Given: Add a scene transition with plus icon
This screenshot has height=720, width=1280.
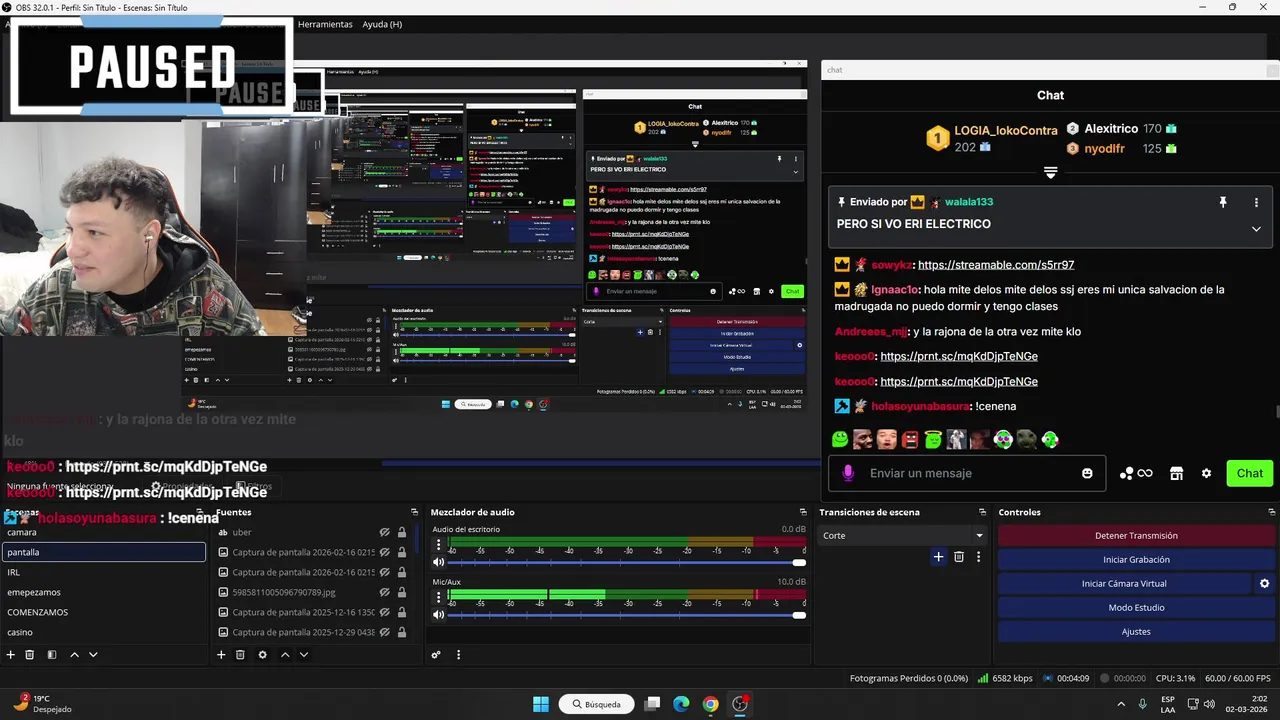Looking at the screenshot, I should tap(938, 557).
